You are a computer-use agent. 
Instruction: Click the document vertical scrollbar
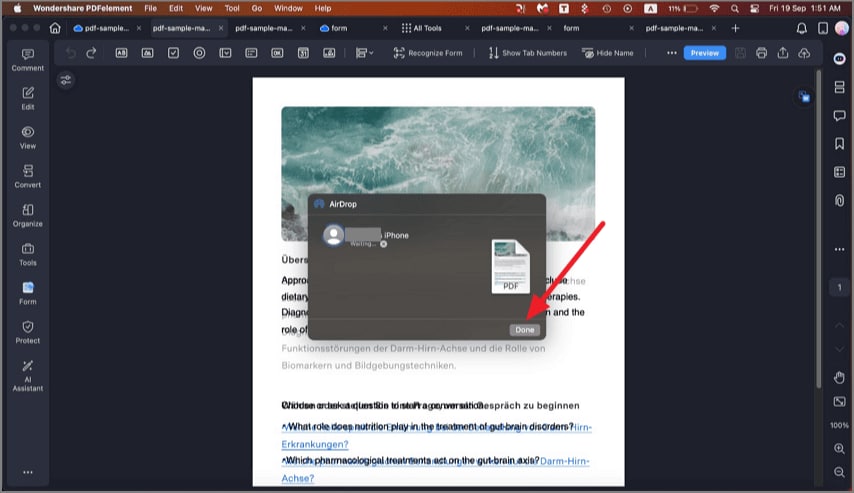coord(818,229)
